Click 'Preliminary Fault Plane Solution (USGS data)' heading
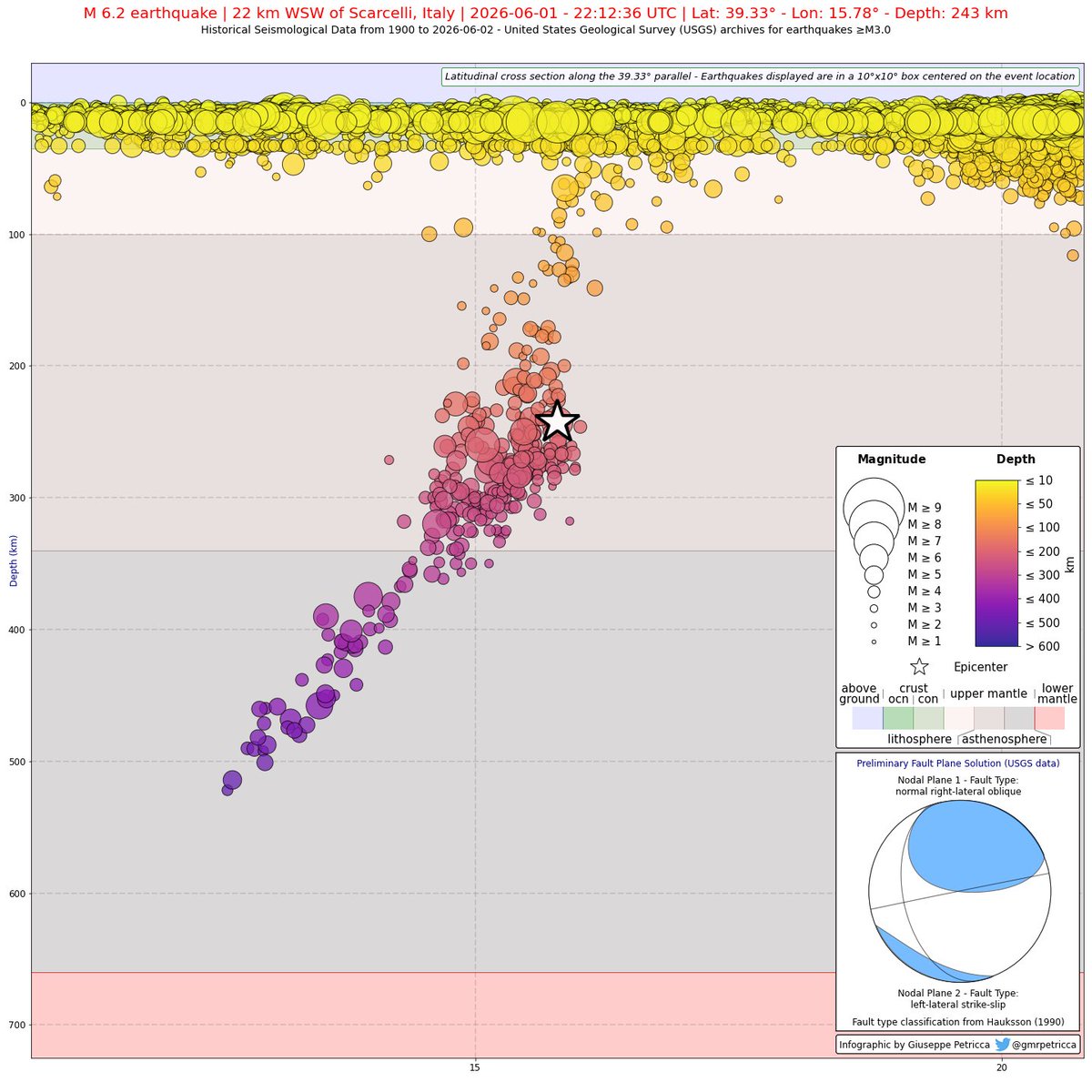The width and height of the screenshot is (1092, 1092). [x=958, y=763]
